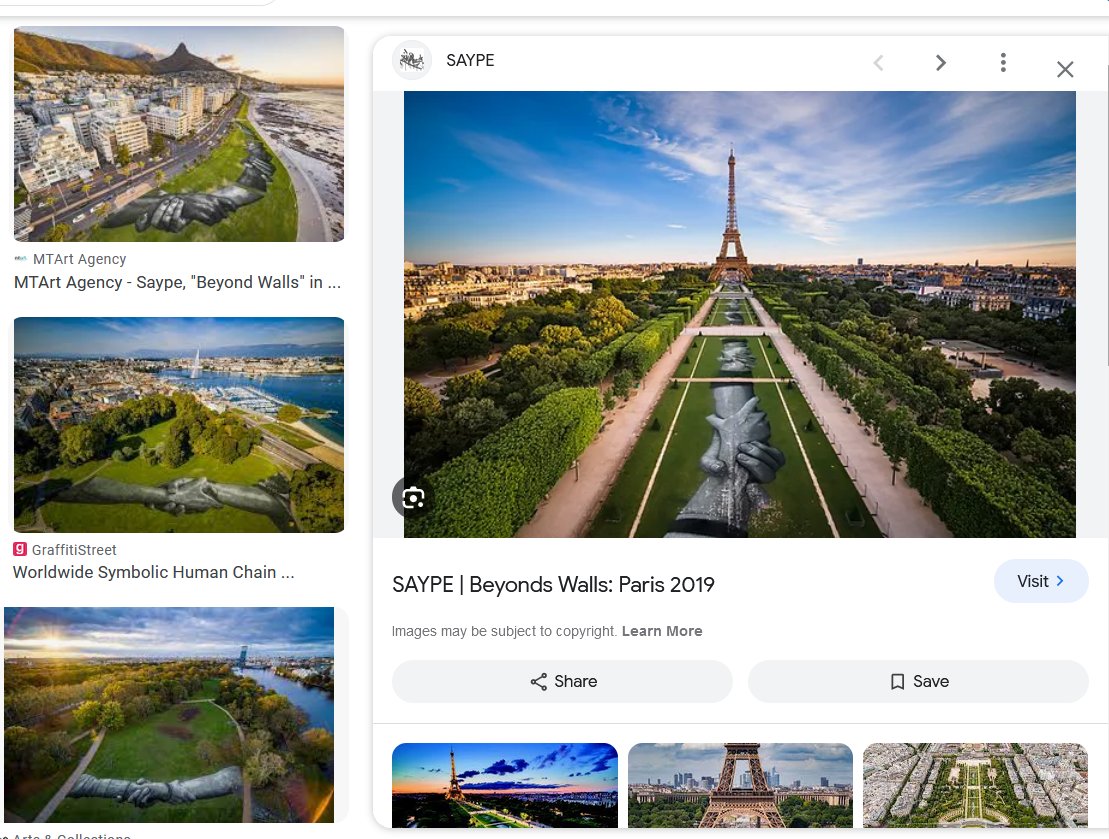Image resolution: width=1109 pixels, height=839 pixels.
Task: Open related aerial Champ de Mars thumbnail
Action: (975, 785)
